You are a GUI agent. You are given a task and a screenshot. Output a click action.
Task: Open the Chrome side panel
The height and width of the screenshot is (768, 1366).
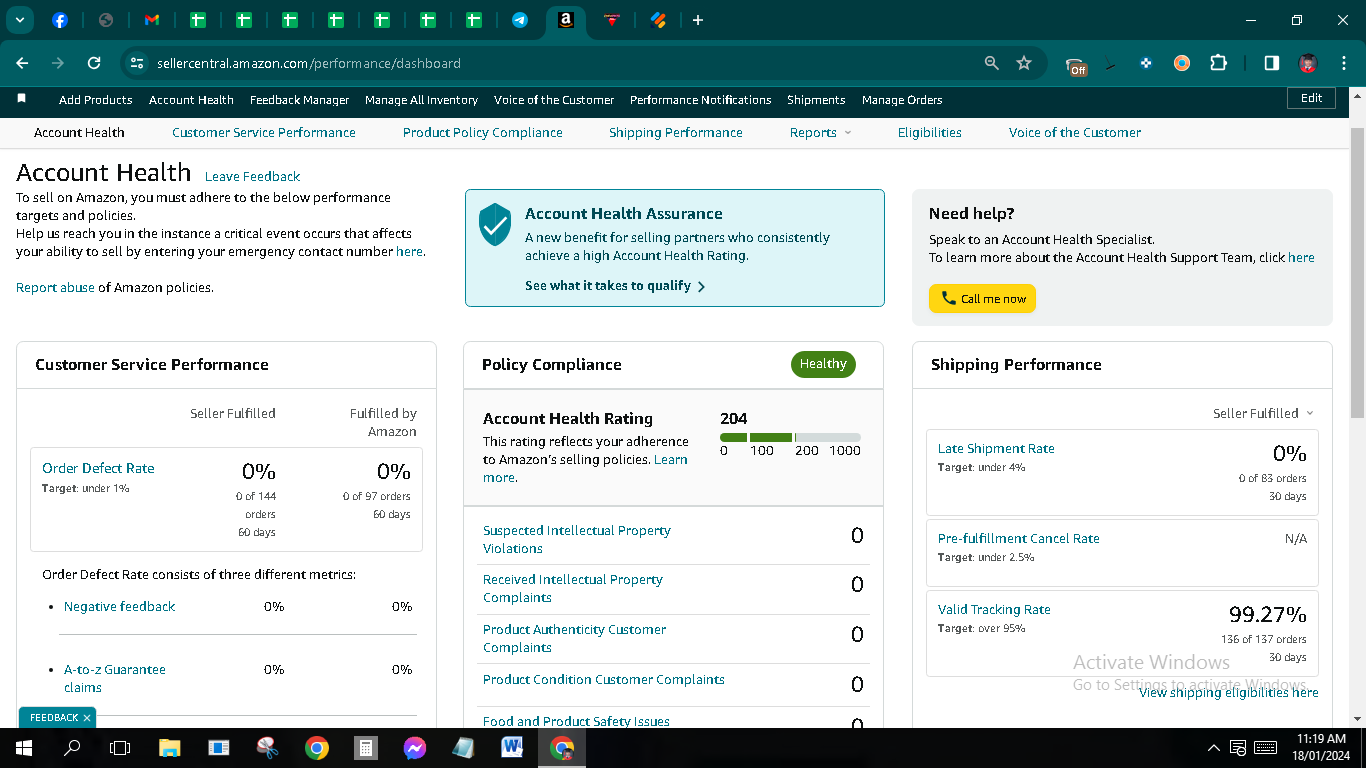tap(1272, 63)
